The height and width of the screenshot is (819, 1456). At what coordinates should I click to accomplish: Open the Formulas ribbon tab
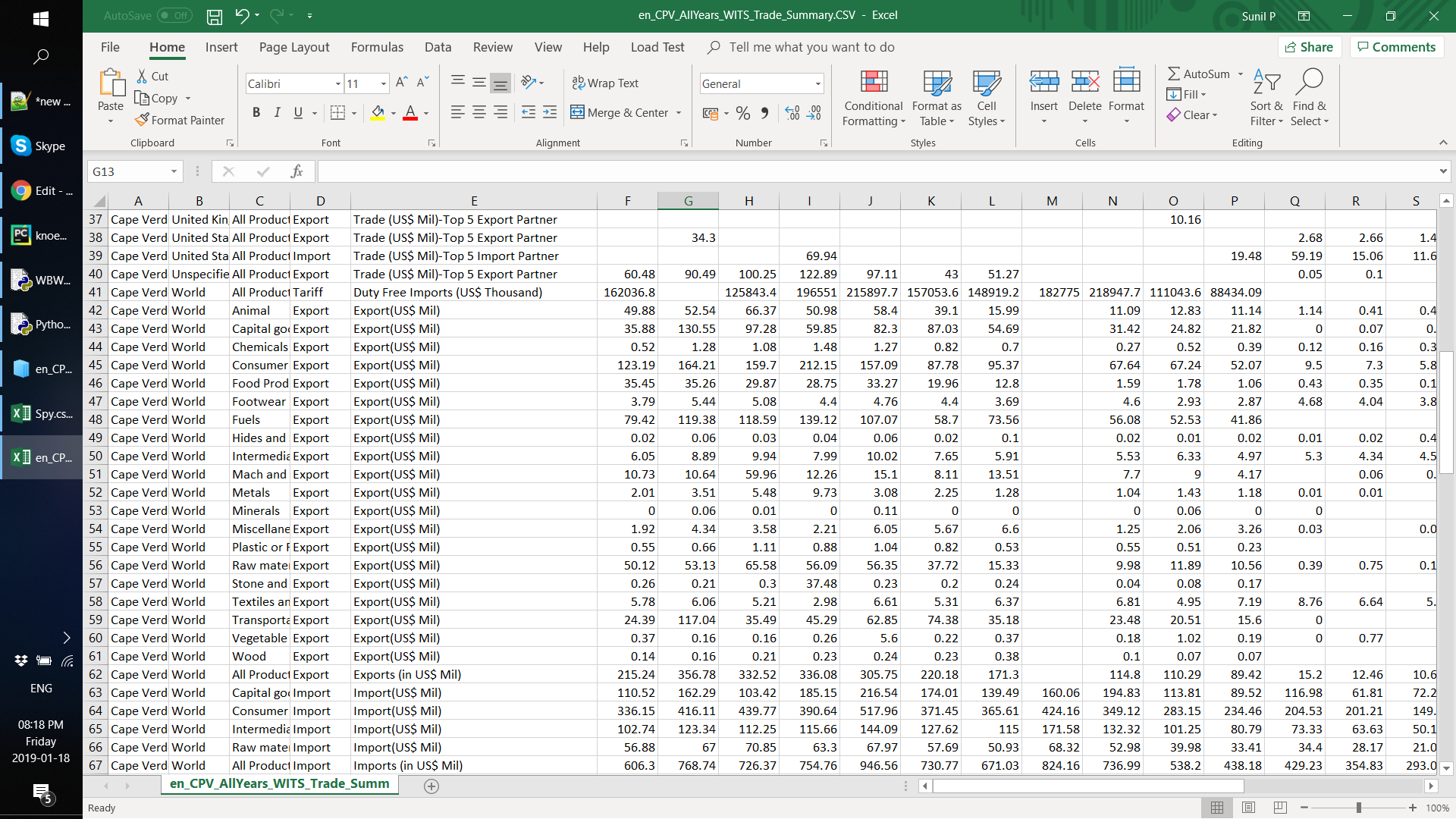point(377,47)
